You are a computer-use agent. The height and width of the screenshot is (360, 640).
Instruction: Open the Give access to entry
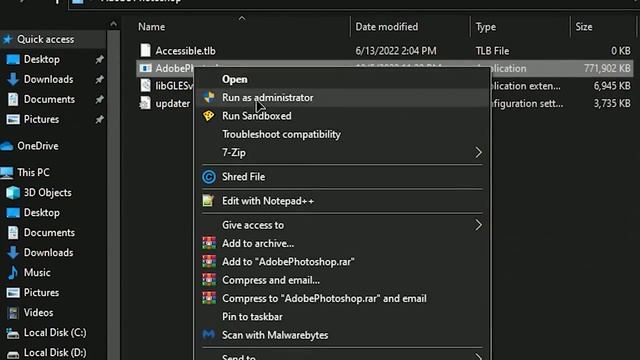tap(342, 225)
